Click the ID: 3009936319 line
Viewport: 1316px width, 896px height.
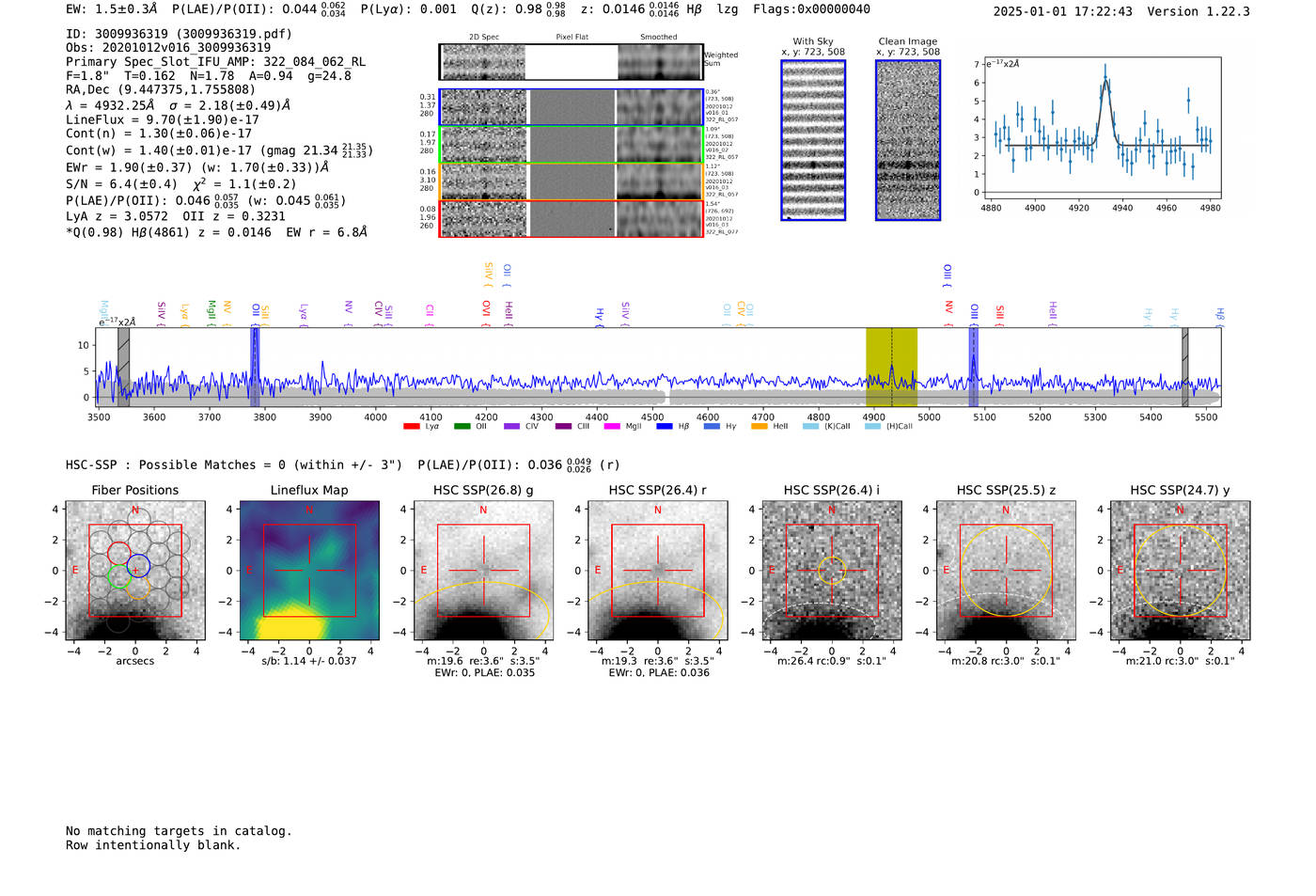(x=179, y=34)
